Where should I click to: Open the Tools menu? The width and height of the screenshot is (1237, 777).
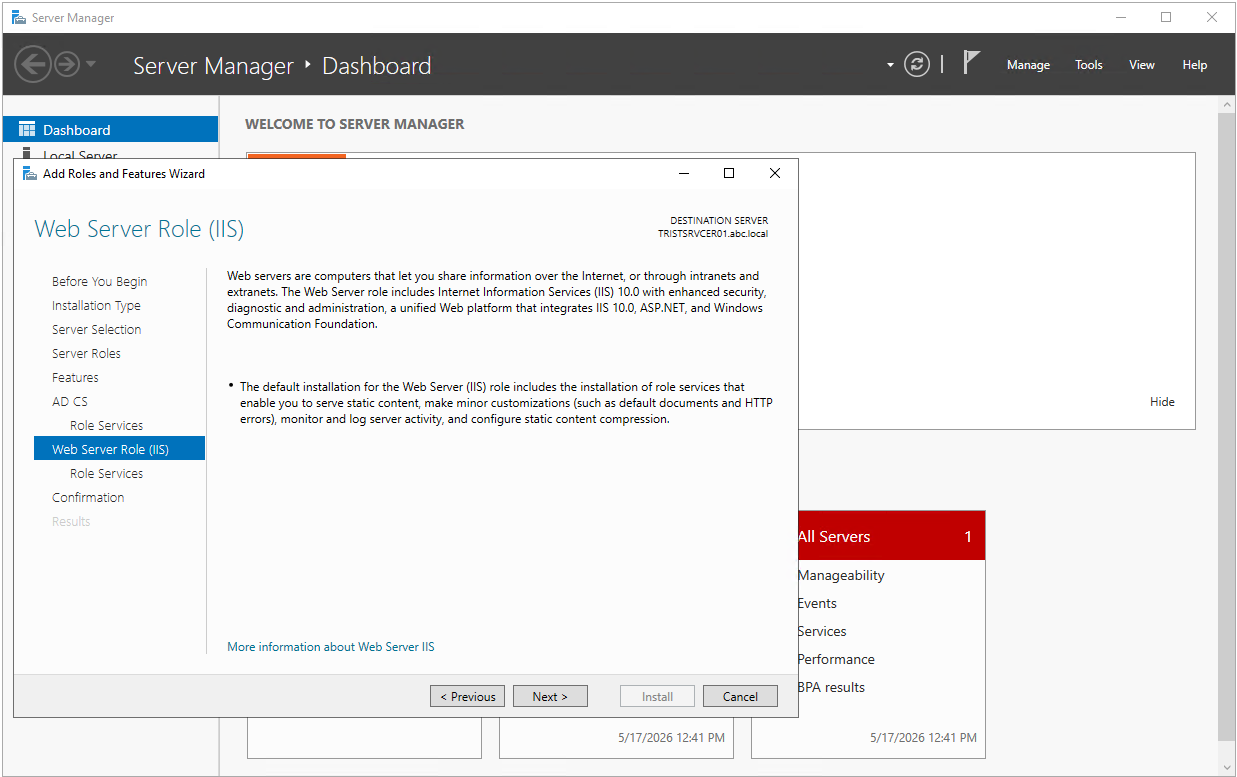coord(1089,65)
